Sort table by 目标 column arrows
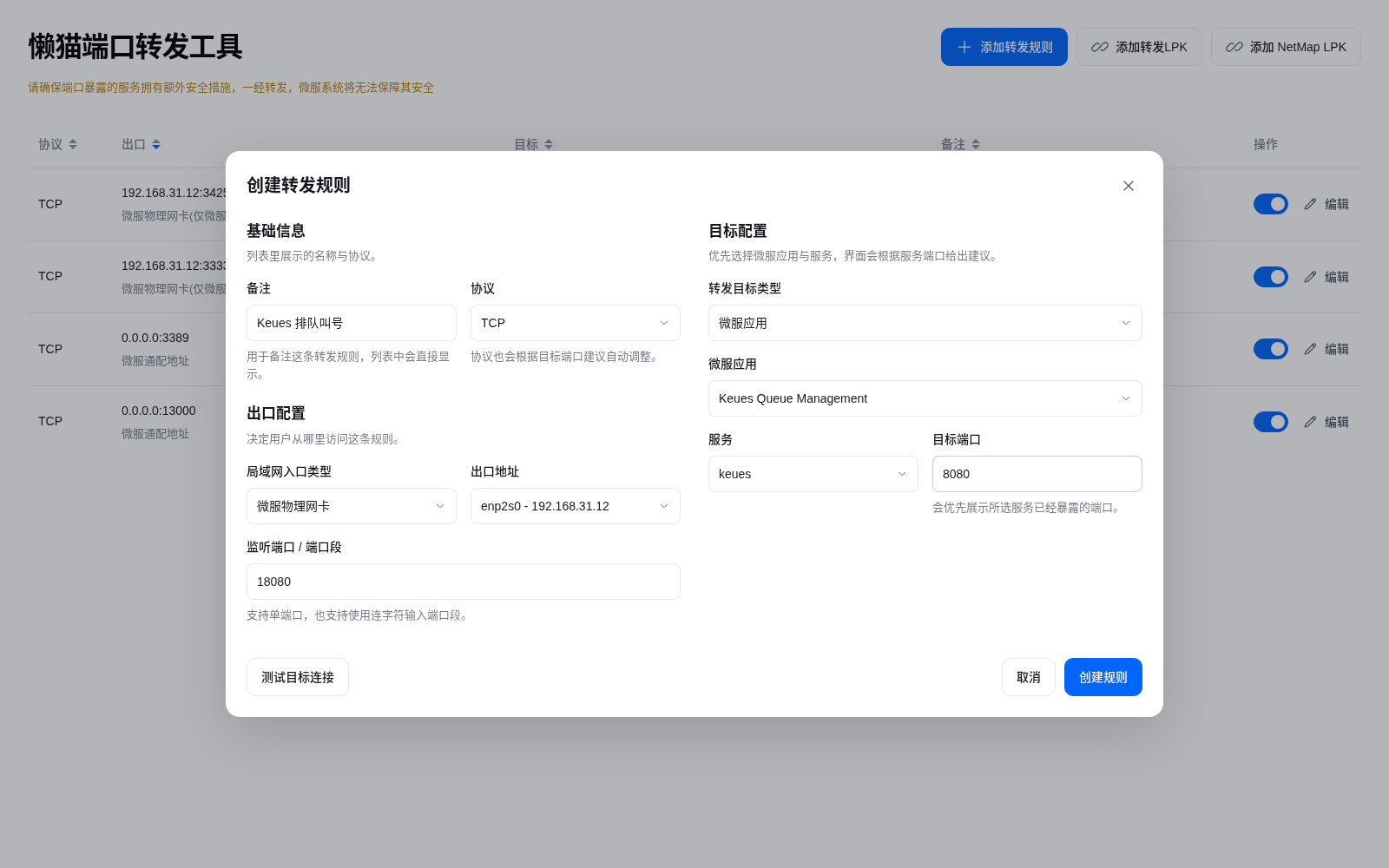 coord(549,144)
